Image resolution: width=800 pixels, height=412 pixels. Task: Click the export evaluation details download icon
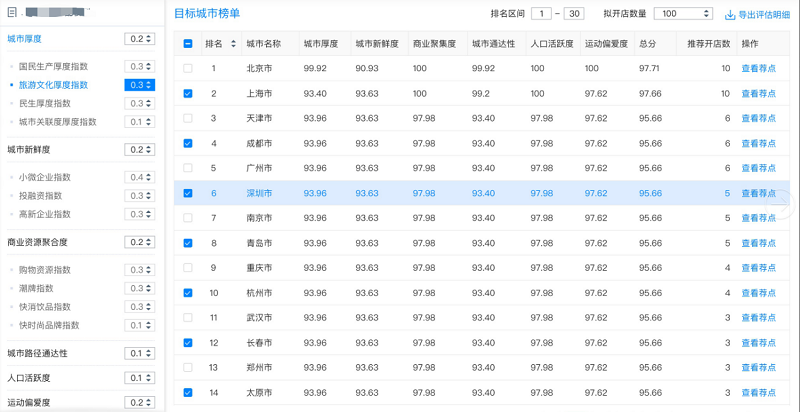pos(730,15)
